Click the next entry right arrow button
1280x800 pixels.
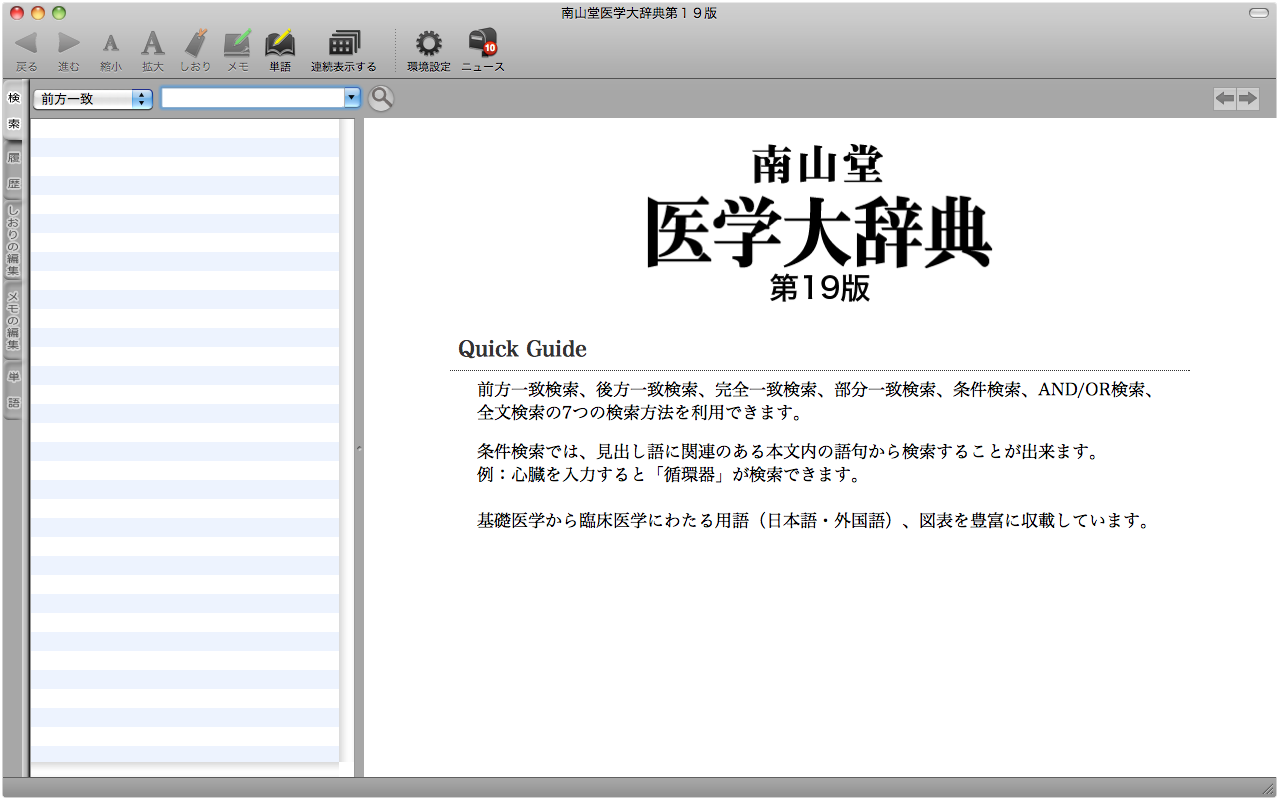click(1247, 98)
